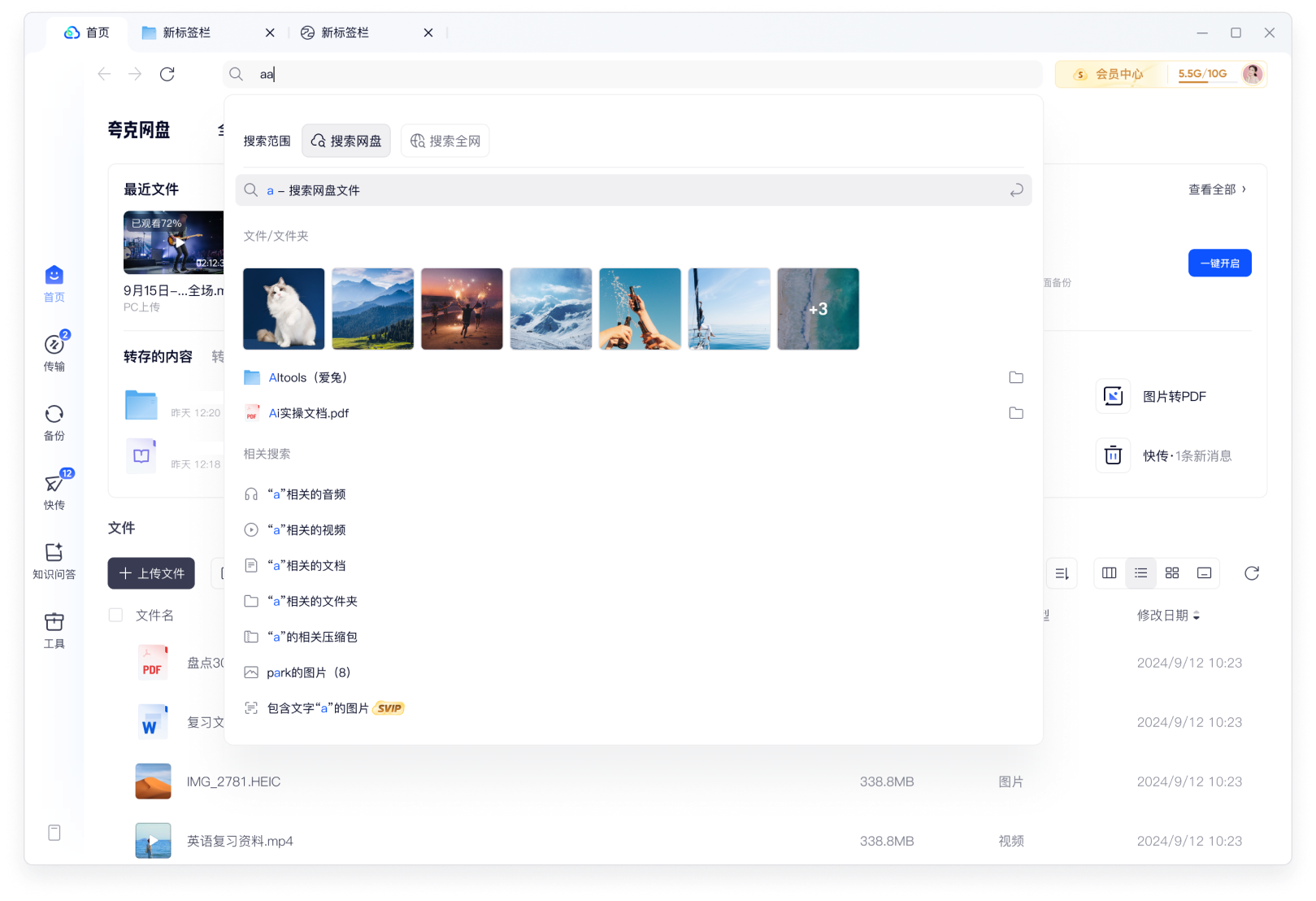The image size is (1316, 901).
Task: Click the back navigation arrow
Action: click(104, 74)
